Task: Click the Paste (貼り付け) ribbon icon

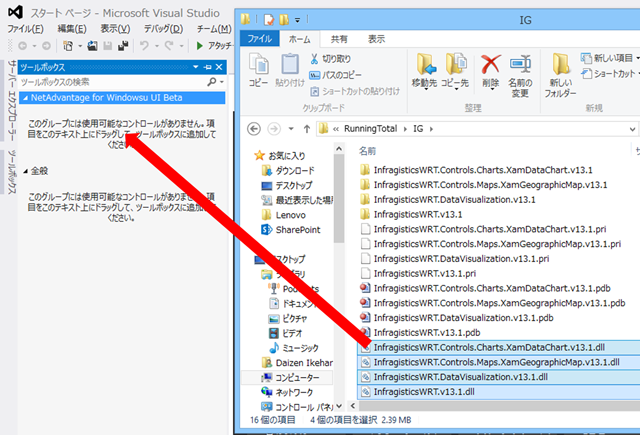Action: (290, 65)
